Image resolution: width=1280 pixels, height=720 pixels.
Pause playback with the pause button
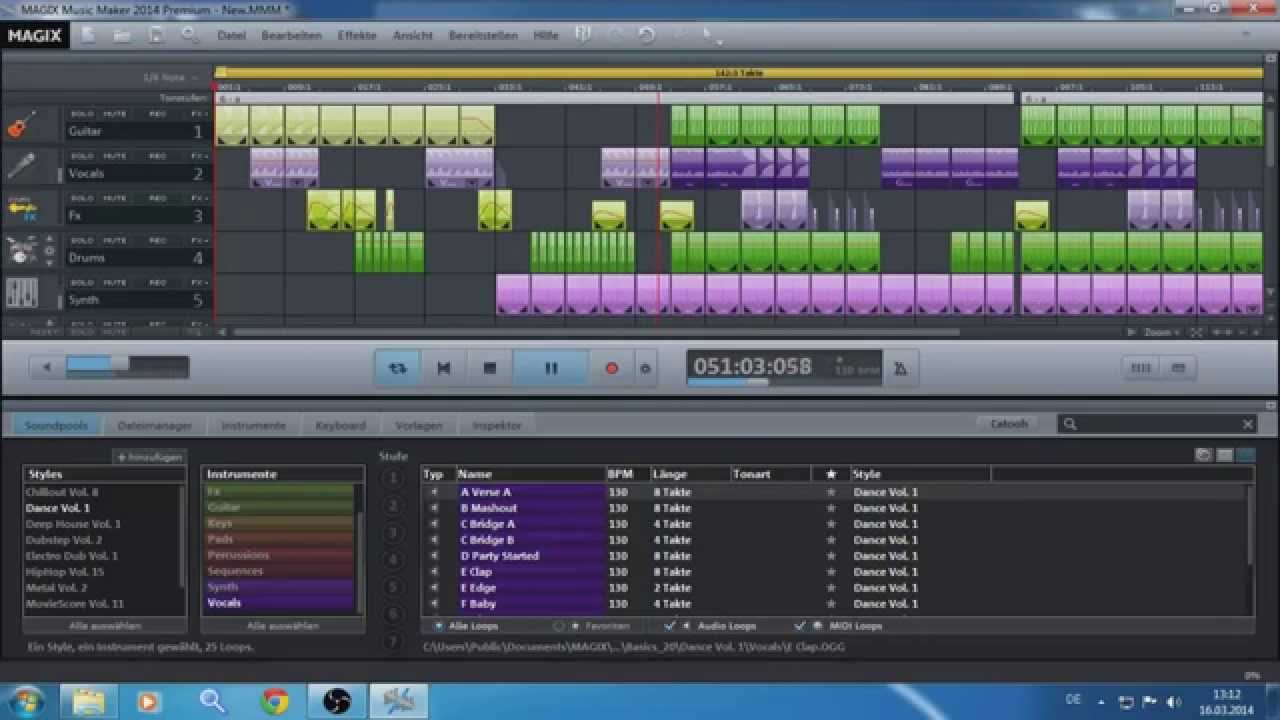[551, 368]
